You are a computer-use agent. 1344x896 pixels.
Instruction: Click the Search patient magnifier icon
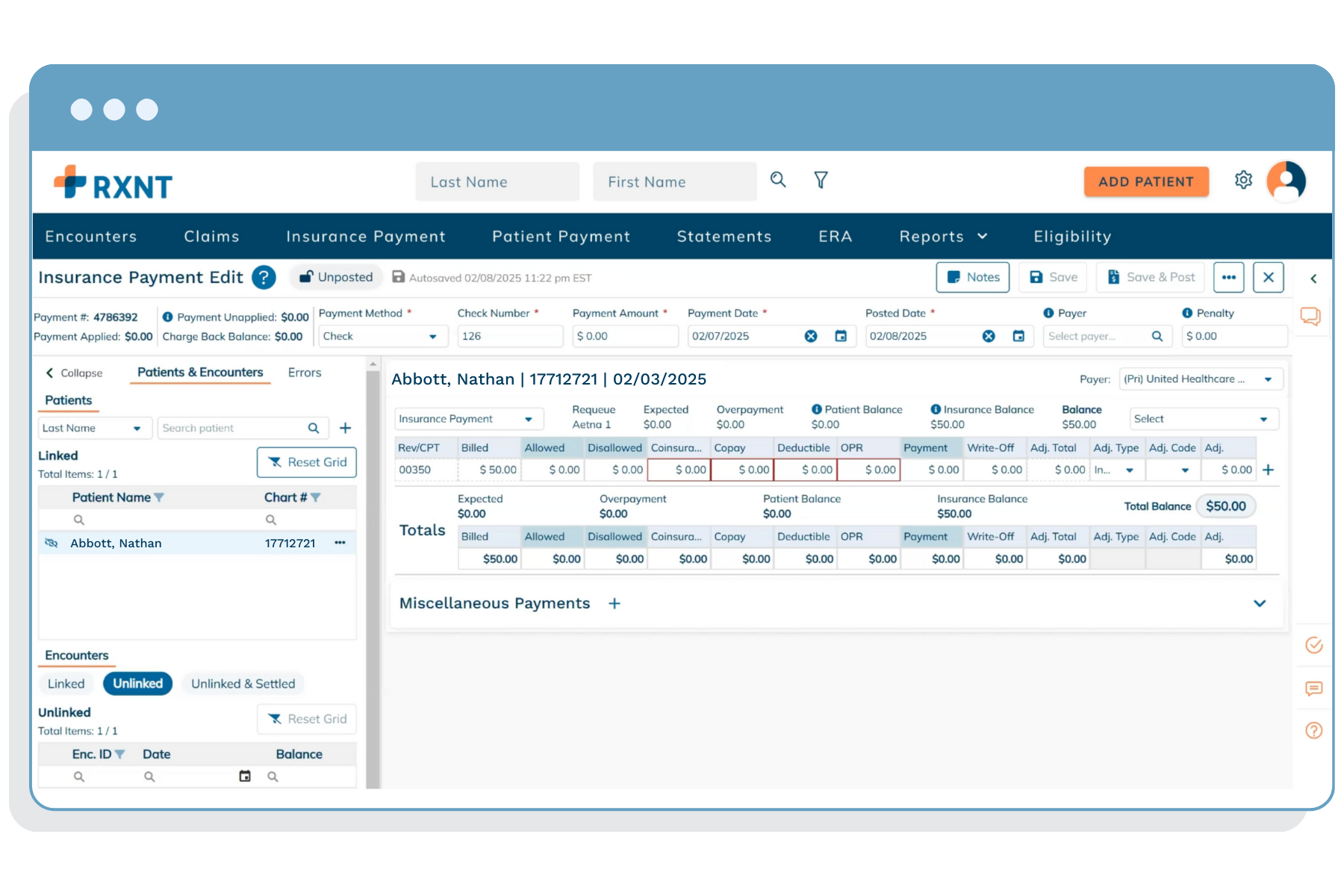tap(314, 428)
